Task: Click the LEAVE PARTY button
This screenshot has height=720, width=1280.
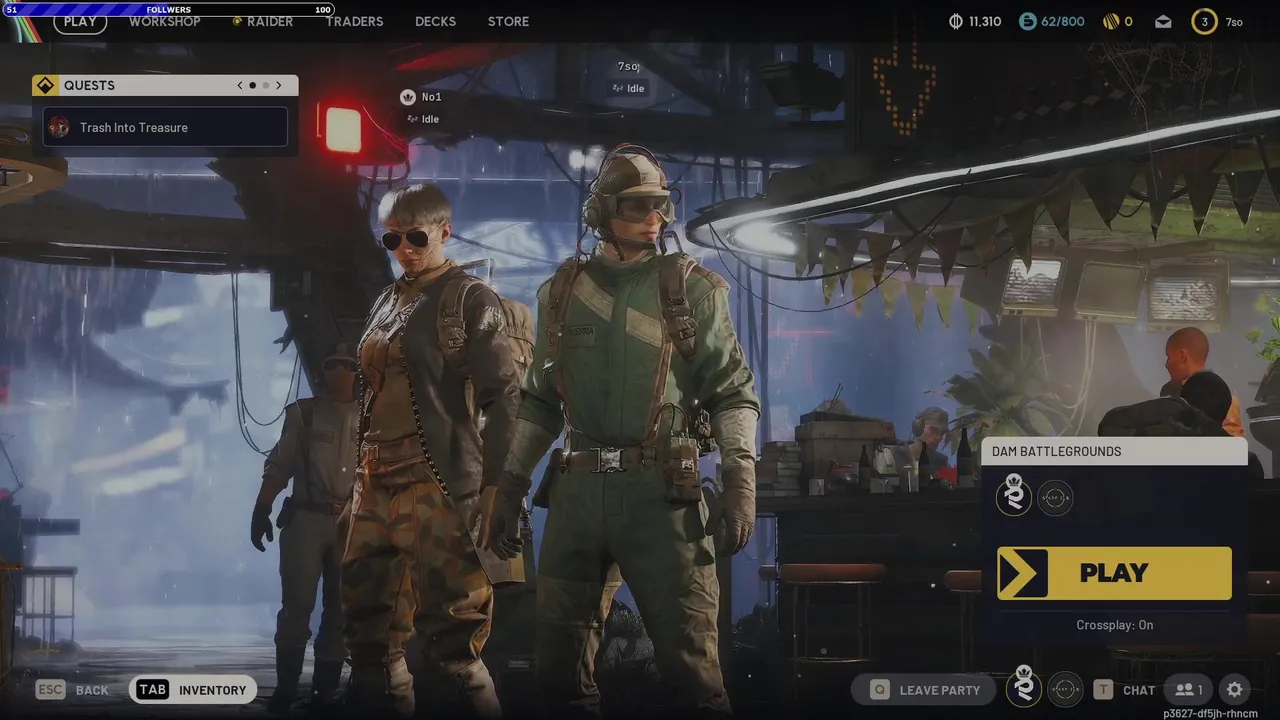Action: click(x=923, y=689)
